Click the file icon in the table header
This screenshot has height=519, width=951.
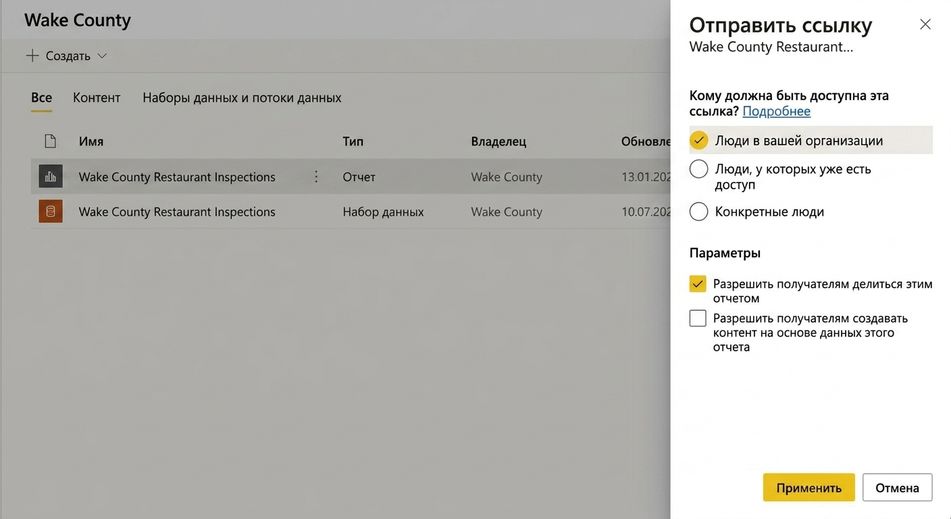[50, 141]
